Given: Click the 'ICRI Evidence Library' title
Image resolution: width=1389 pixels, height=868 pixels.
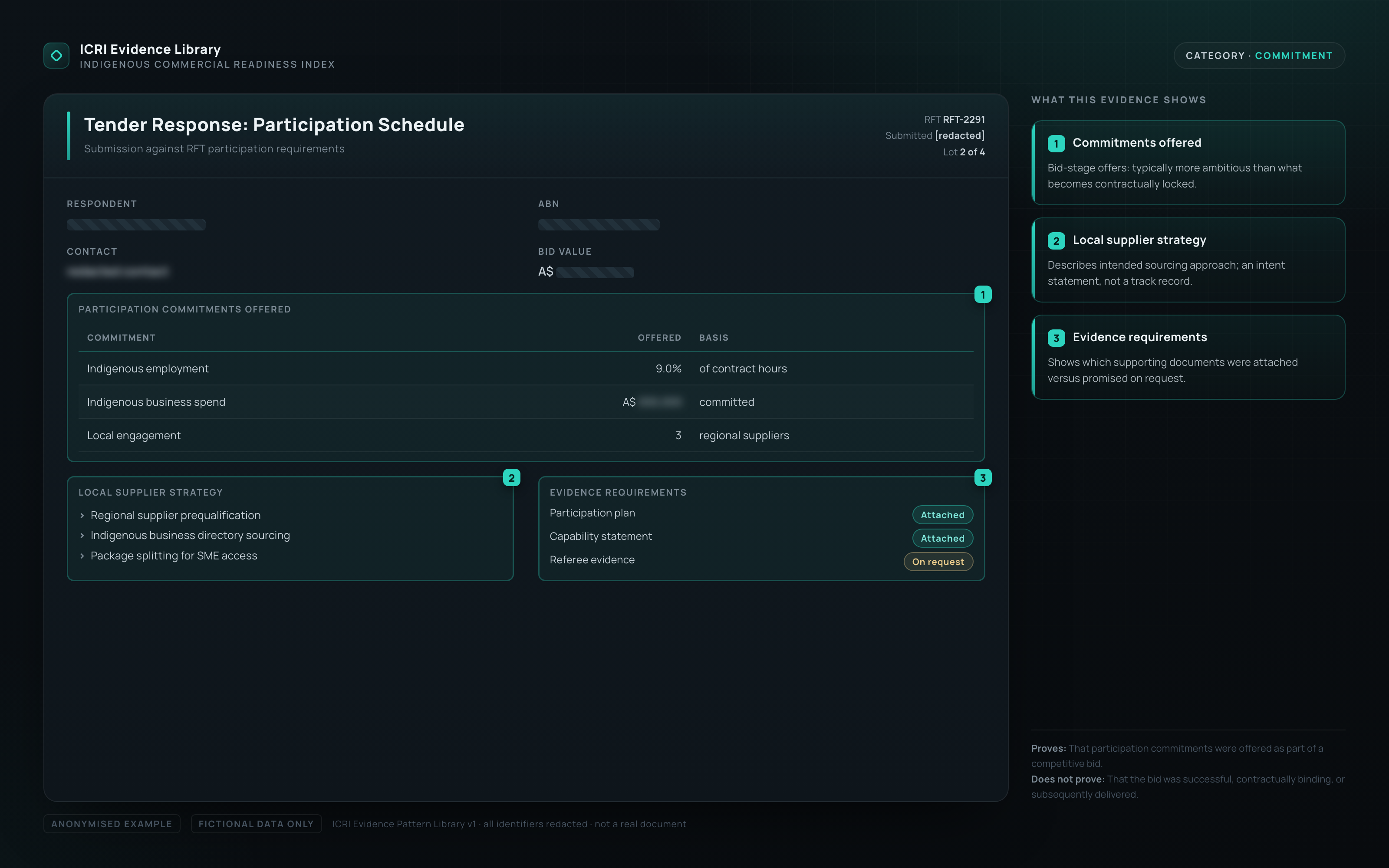Looking at the screenshot, I should (x=150, y=49).
